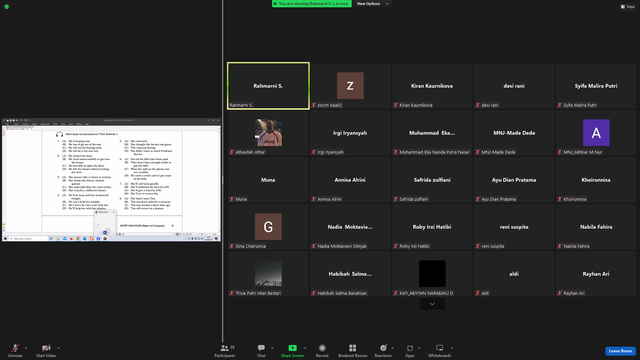Click the viewing Rahmarni S.'s screen banner
This screenshot has width=640, height=360.
(x=311, y=4)
